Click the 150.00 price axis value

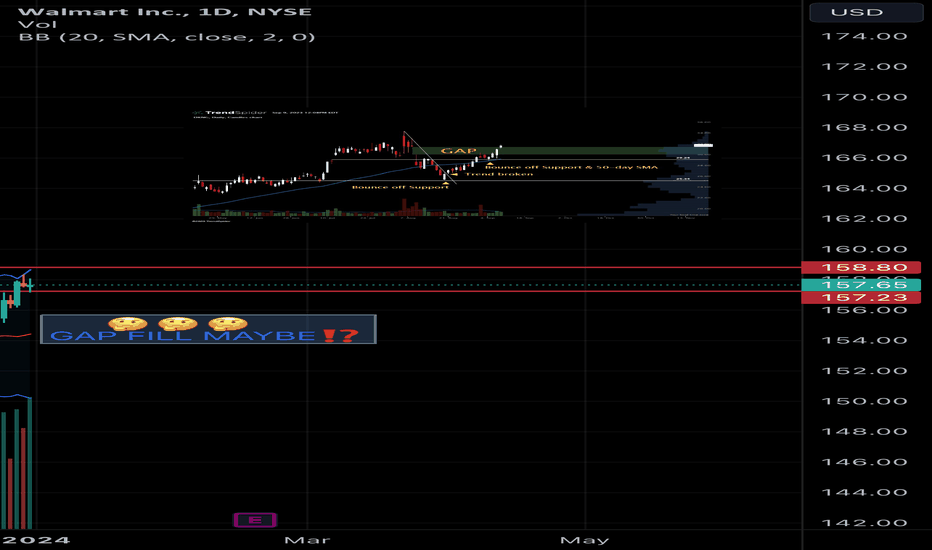864,401
